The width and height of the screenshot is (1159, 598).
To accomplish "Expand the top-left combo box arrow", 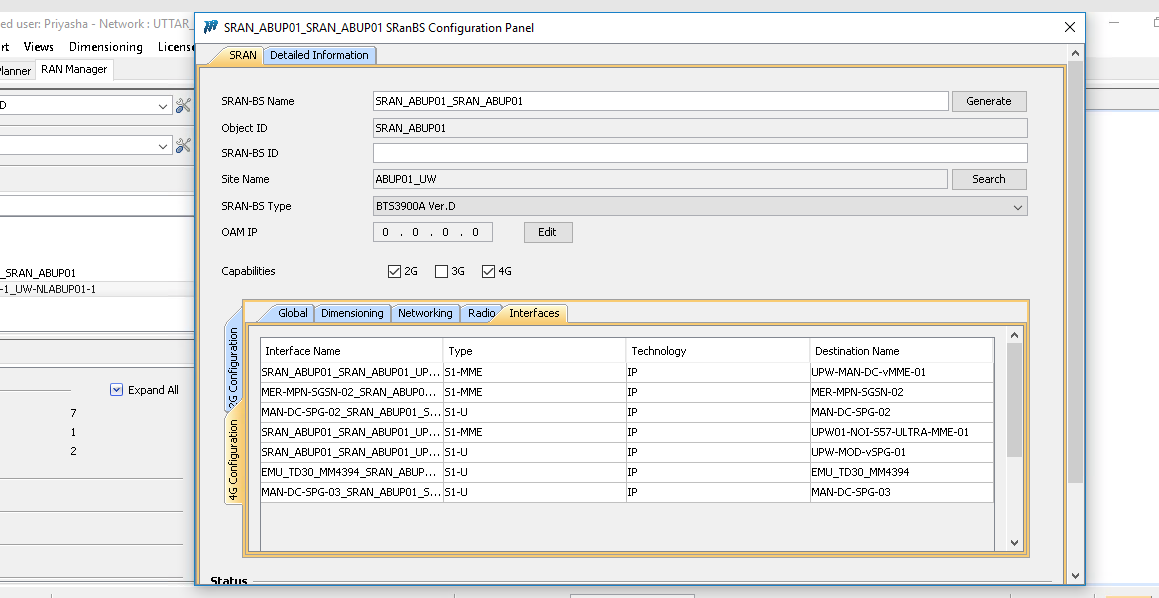I will 164,105.
